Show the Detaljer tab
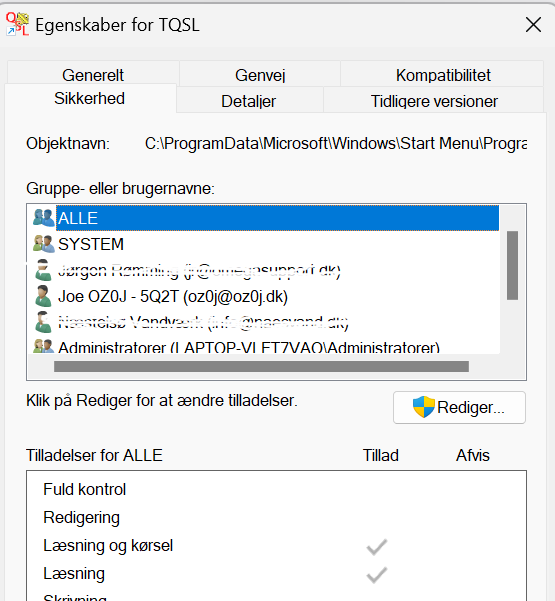 (x=249, y=101)
